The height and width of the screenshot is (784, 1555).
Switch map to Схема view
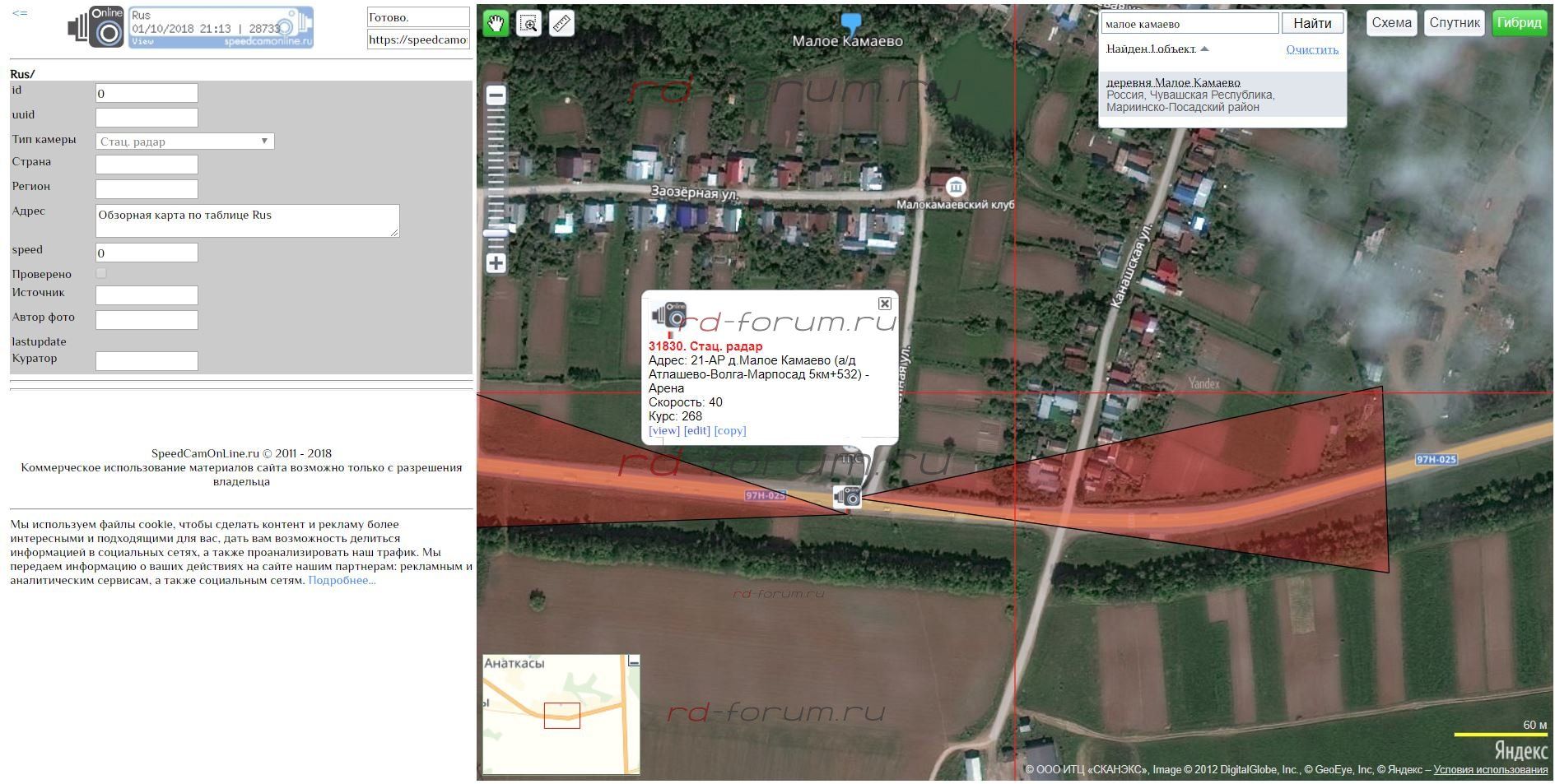[1391, 23]
